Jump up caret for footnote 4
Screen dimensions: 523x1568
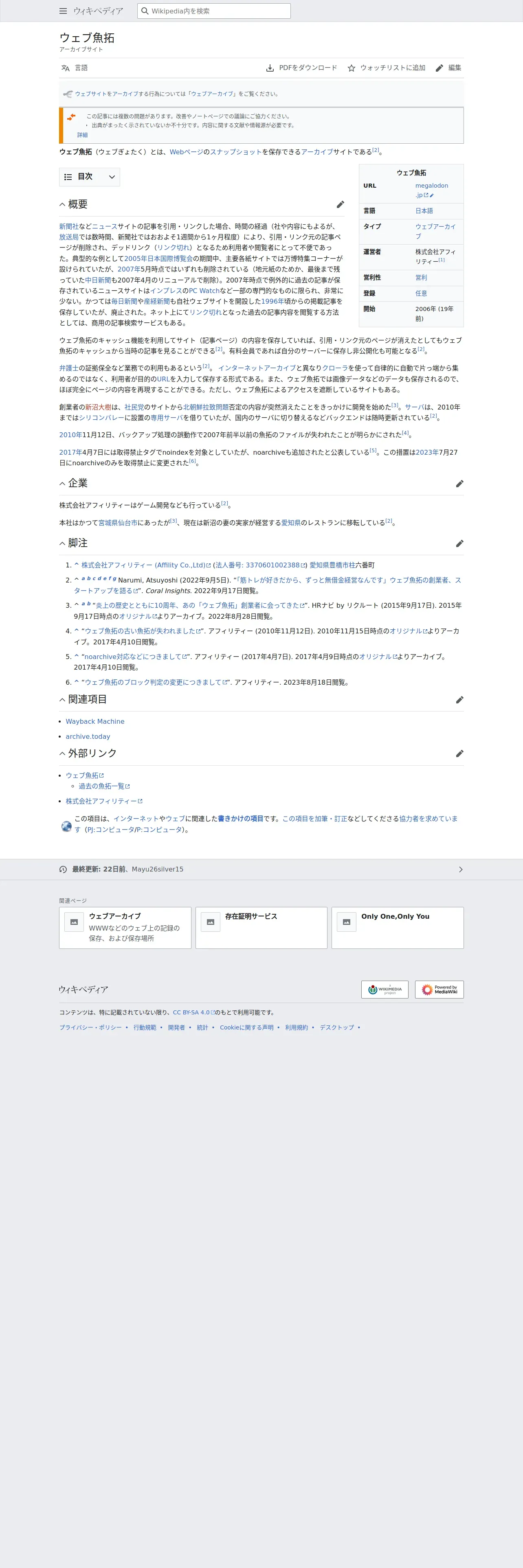pos(77,631)
